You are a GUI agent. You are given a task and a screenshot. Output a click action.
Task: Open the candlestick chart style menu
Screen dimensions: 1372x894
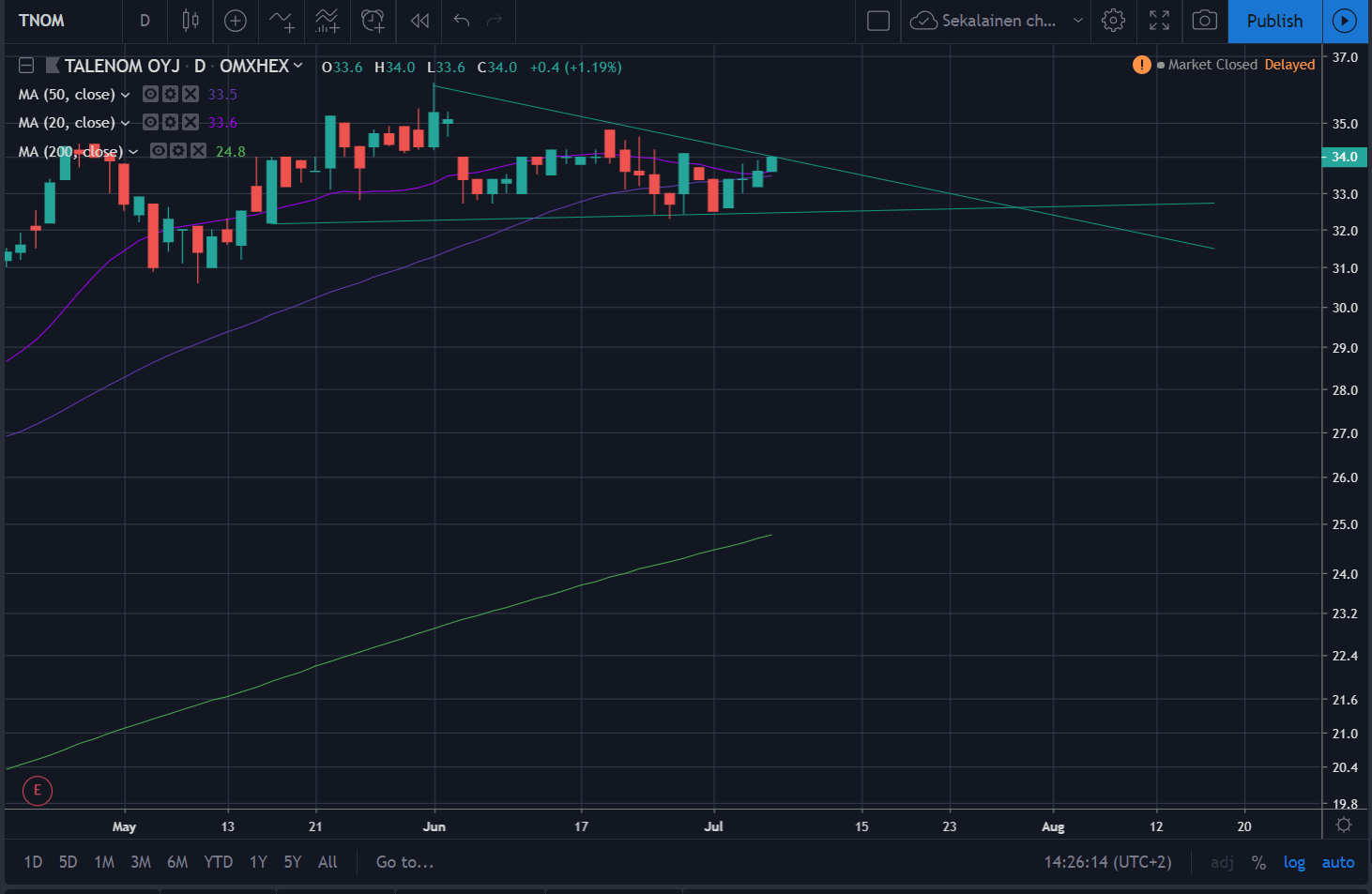click(191, 21)
